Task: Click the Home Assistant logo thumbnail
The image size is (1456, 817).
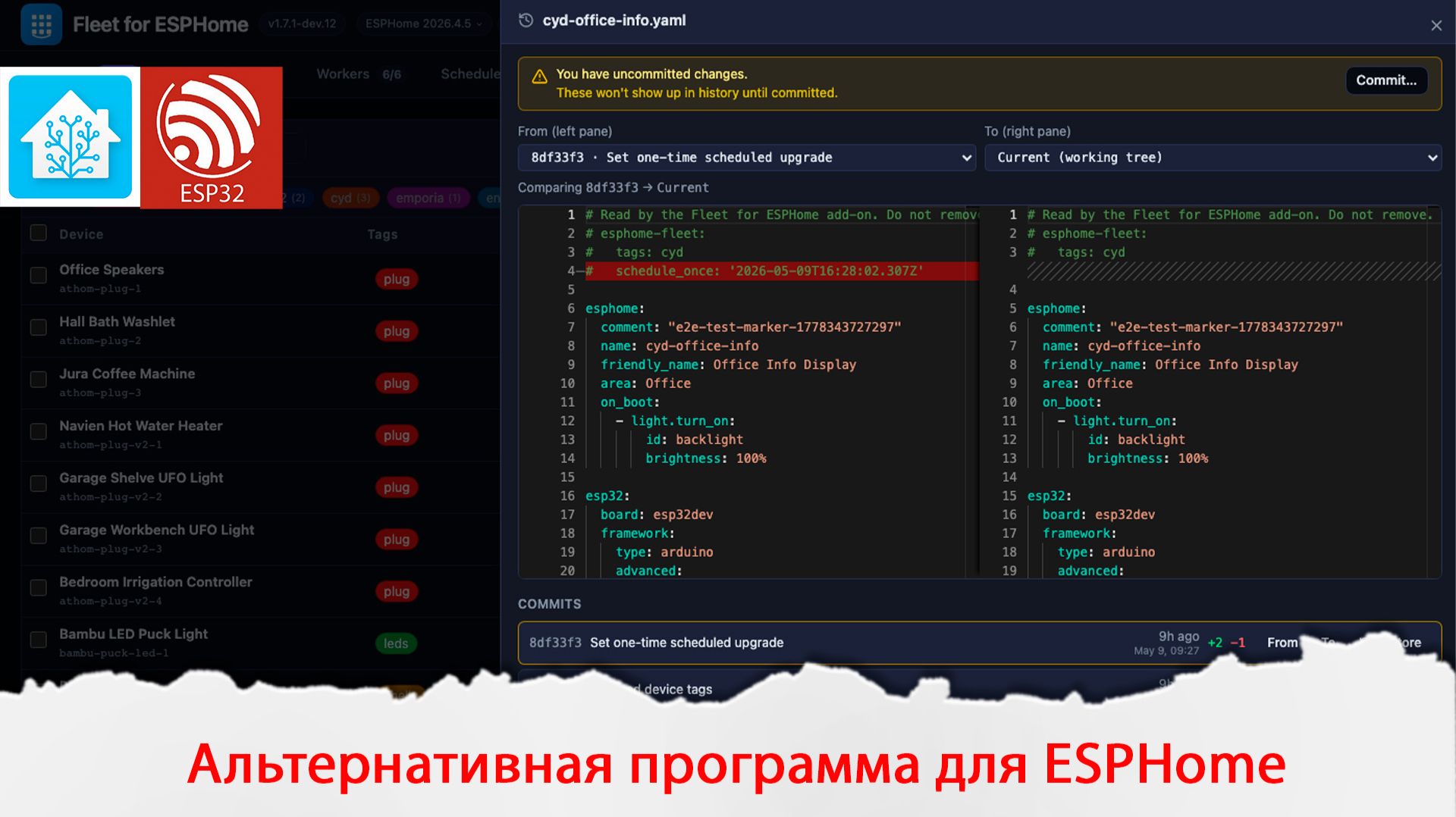Action: (71, 137)
